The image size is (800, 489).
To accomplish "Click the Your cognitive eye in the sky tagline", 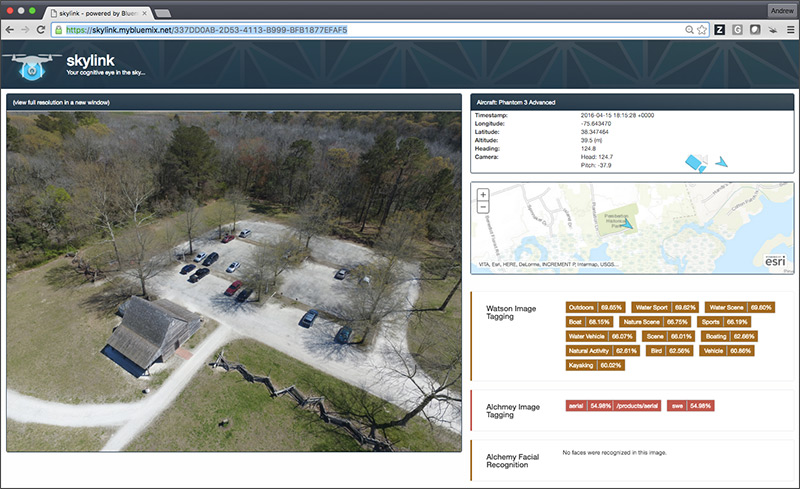I will click(x=106, y=72).
